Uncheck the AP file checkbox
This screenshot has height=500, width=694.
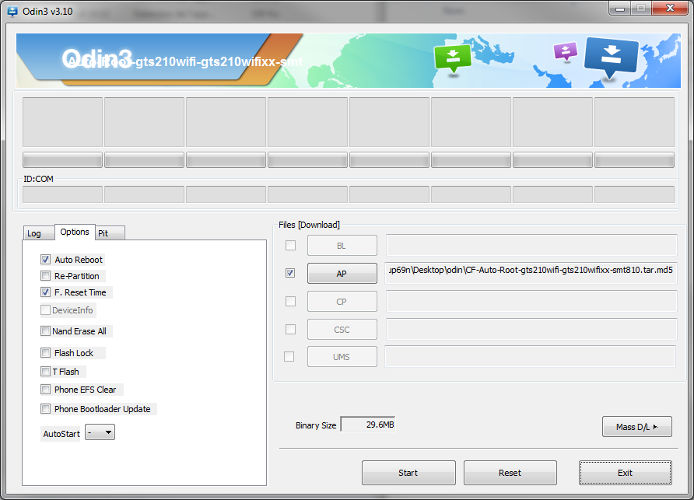290,273
